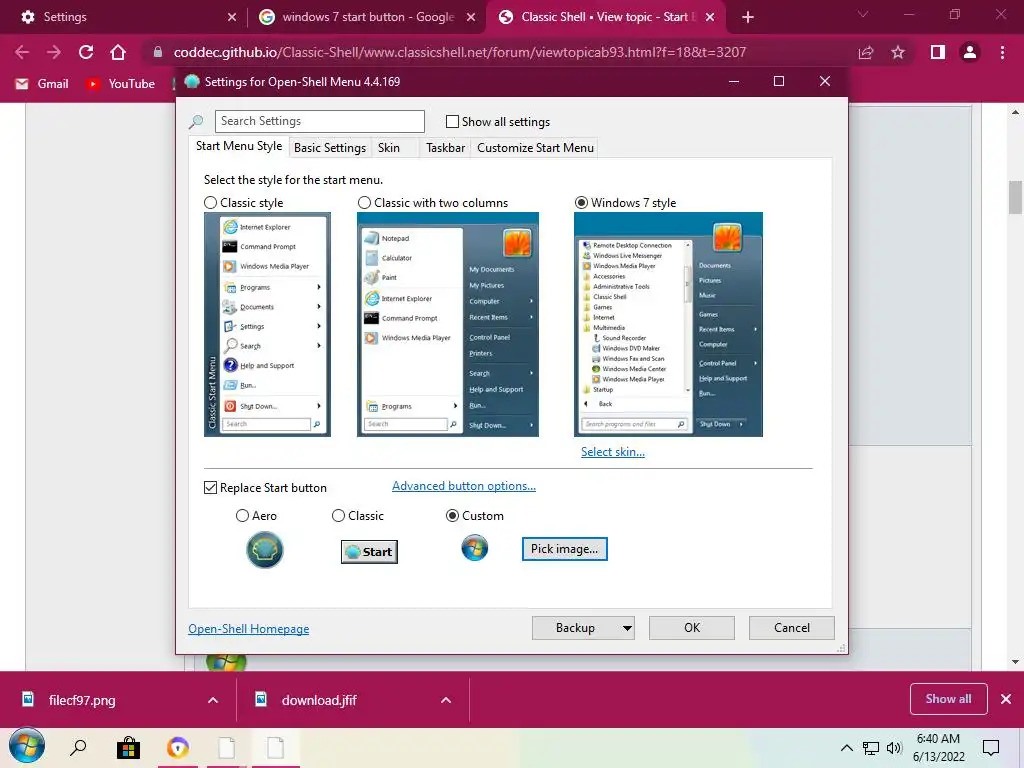The width and height of the screenshot is (1024, 768).
Task: Open the Chrome profile avatar
Action: coord(970,52)
